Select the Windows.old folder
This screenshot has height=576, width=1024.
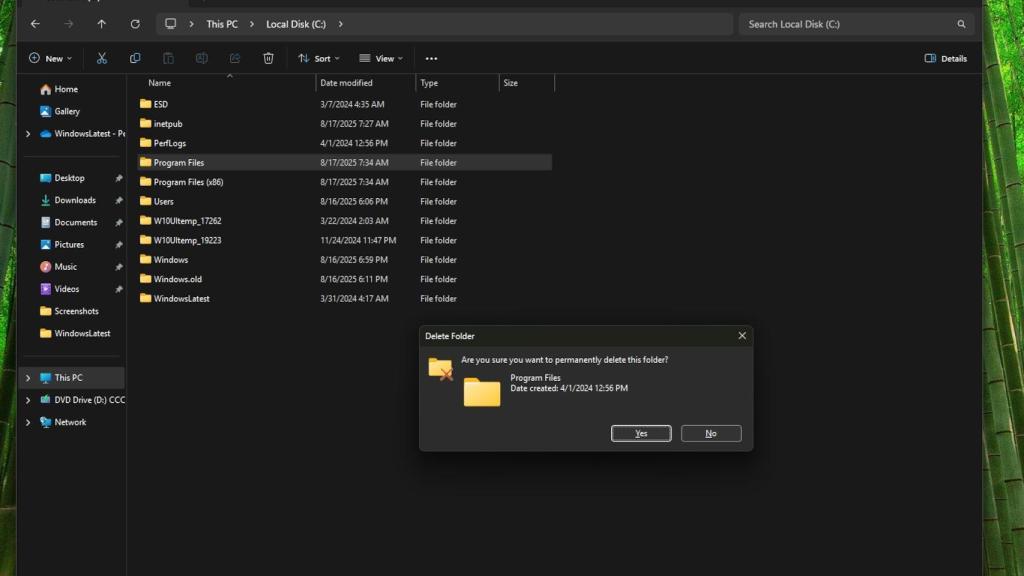[179, 279]
